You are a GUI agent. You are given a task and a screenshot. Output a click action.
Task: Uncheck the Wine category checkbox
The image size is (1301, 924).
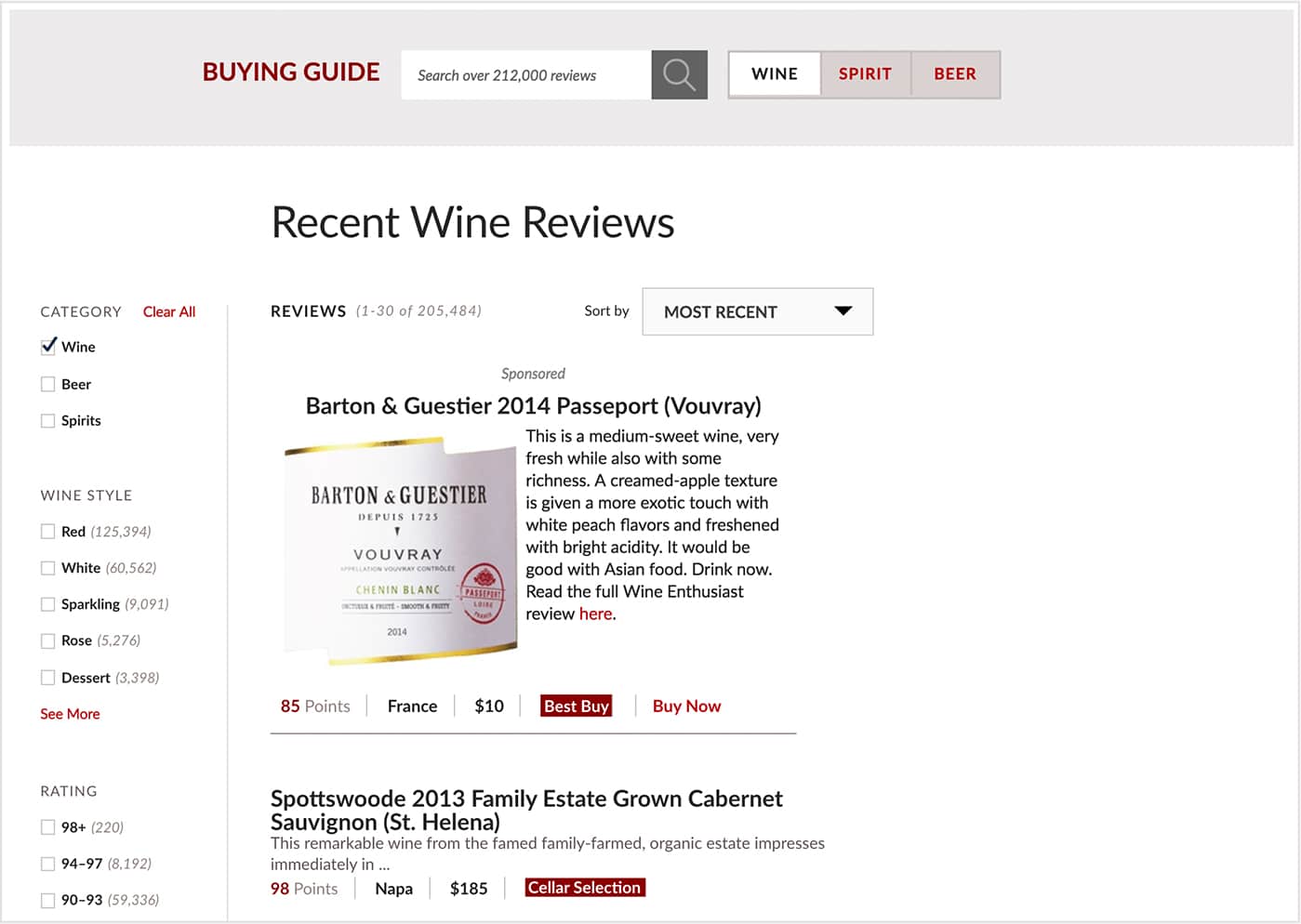(x=48, y=347)
